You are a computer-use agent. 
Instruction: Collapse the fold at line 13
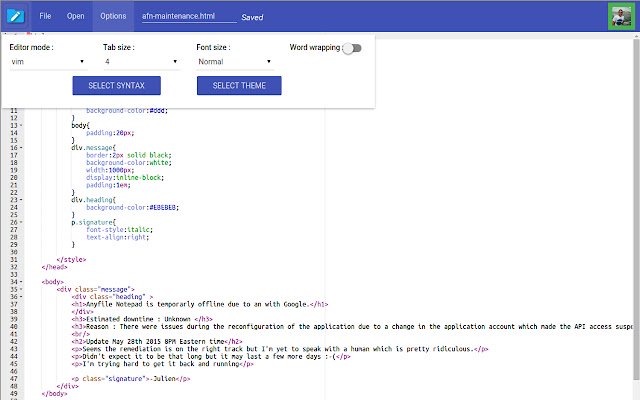(x=21, y=125)
